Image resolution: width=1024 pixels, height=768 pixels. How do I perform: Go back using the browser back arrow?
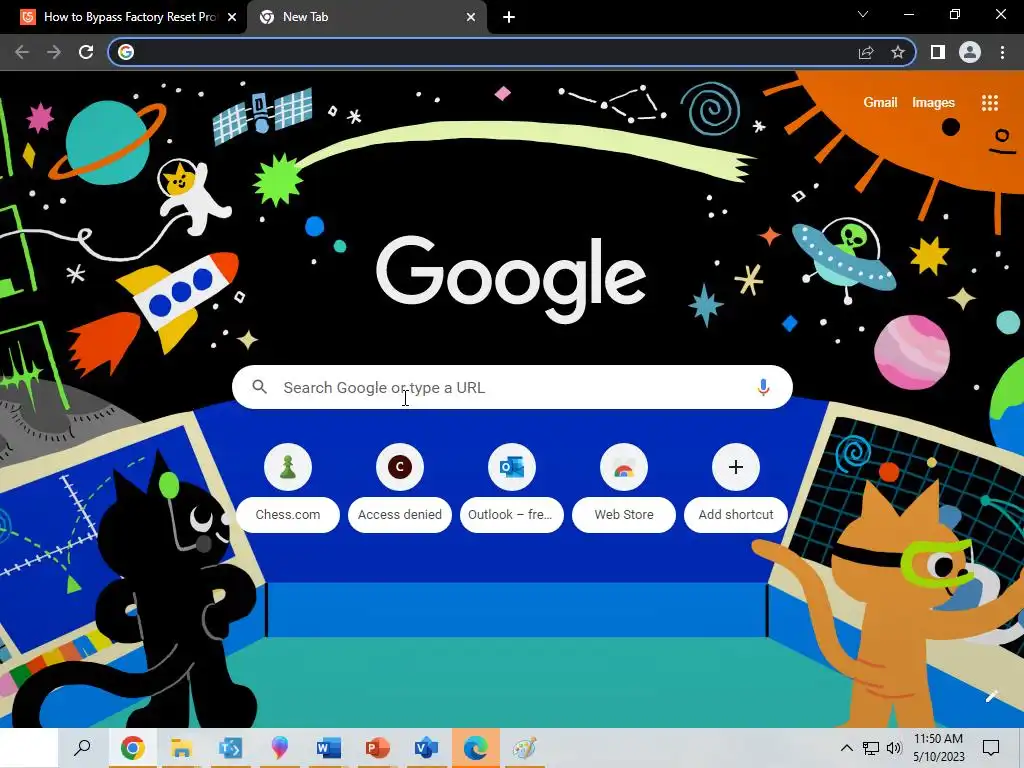(22, 52)
